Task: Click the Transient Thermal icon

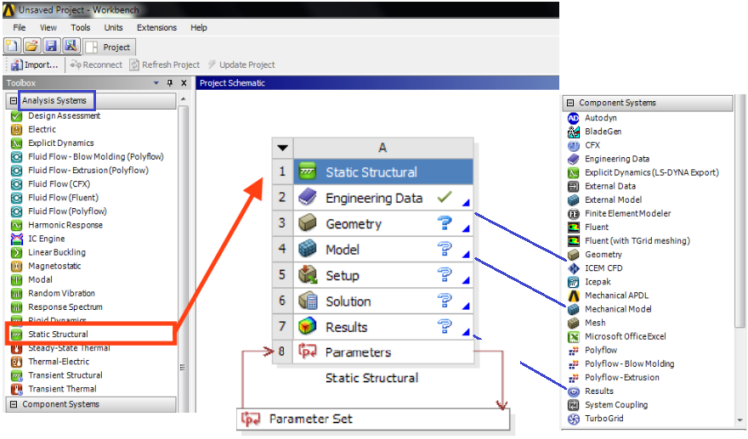Action: (17, 389)
